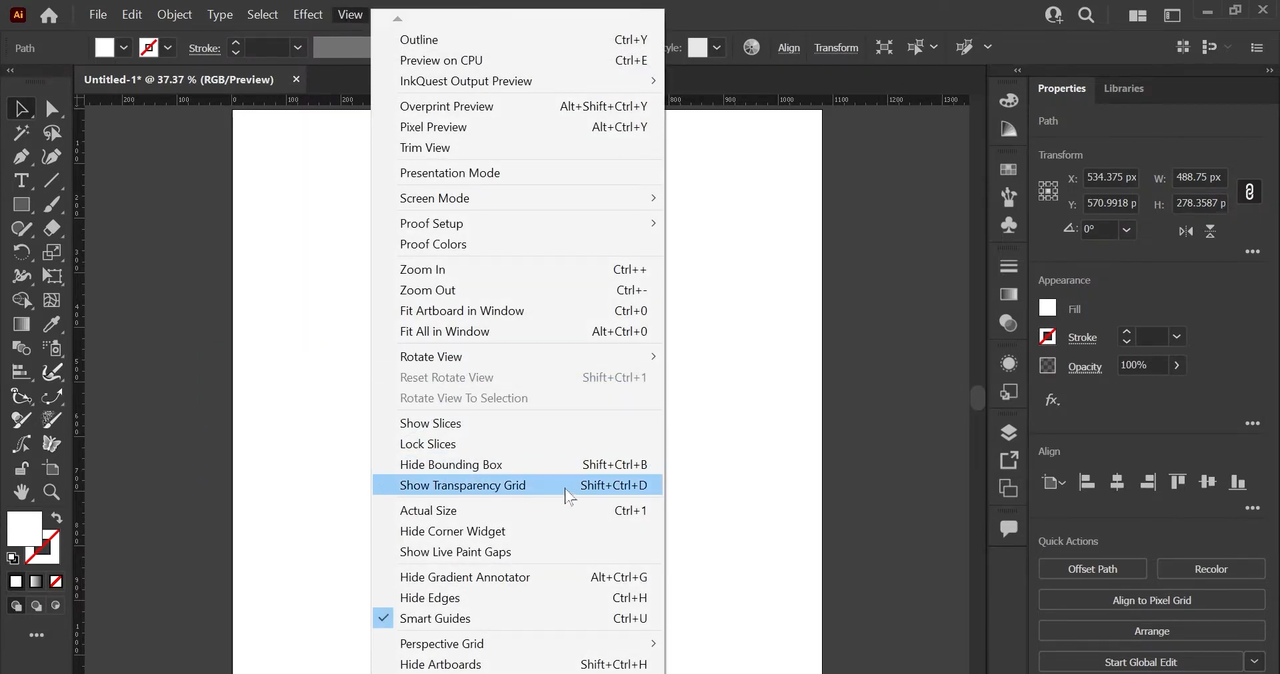The height and width of the screenshot is (674, 1280).
Task: Click Flip Horizontal icon in Transform
Action: (x=1186, y=231)
